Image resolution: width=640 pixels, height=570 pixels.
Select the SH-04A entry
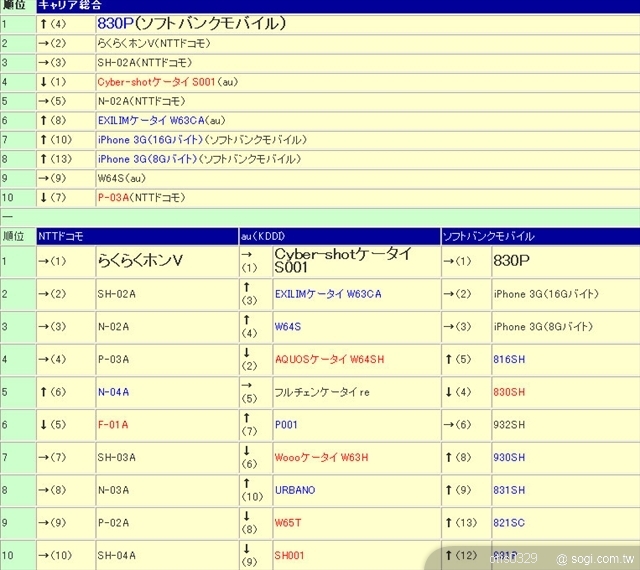(116, 555)
